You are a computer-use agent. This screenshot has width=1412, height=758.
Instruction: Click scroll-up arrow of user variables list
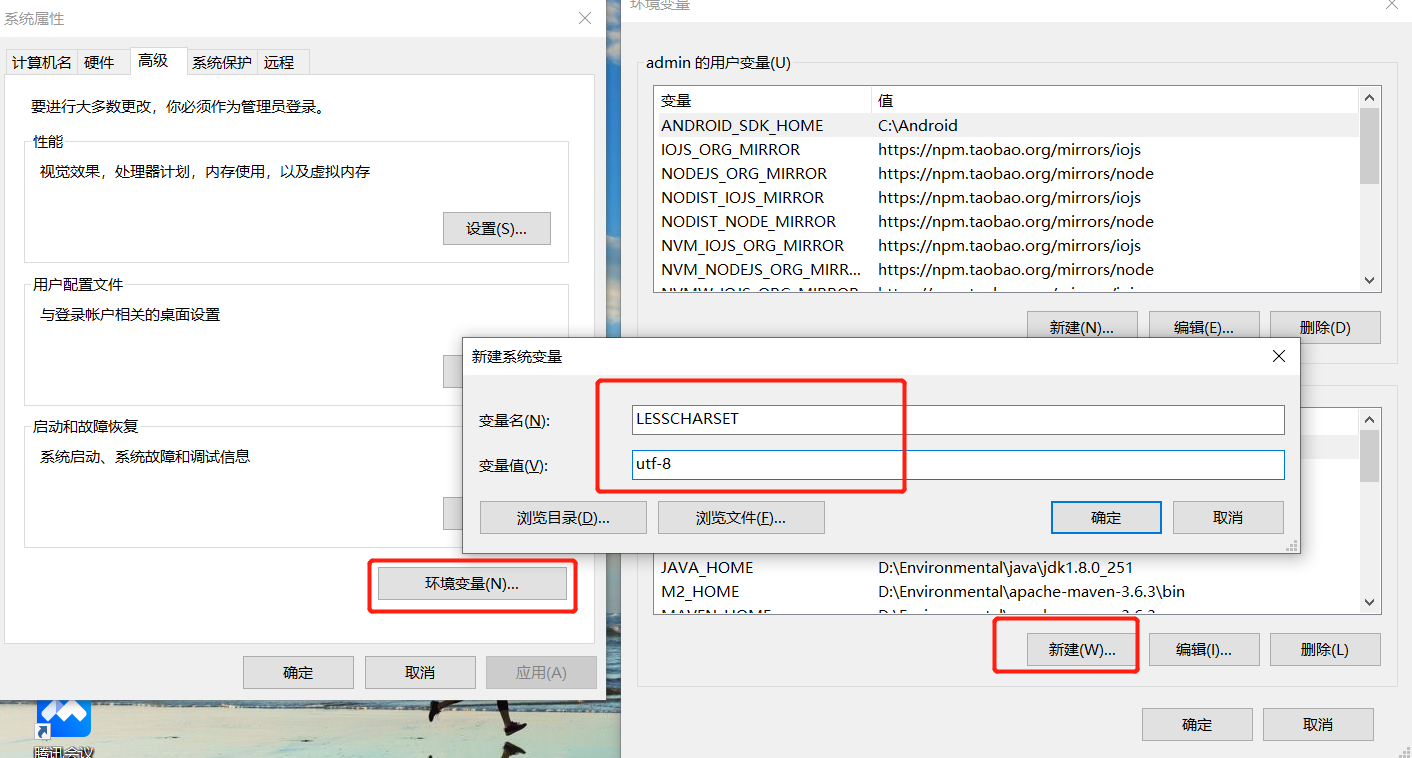[x=1370, y=97]
